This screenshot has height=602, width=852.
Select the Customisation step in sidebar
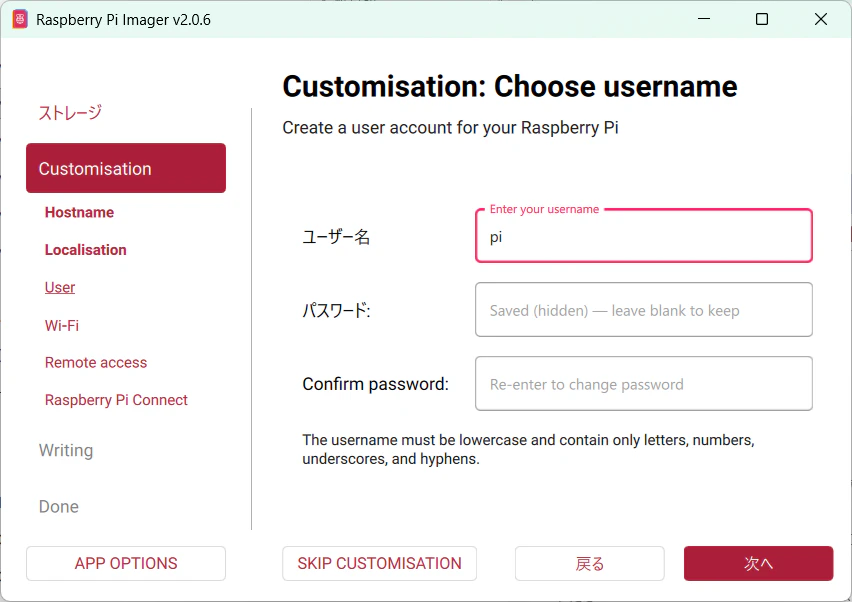pos(126,168)
